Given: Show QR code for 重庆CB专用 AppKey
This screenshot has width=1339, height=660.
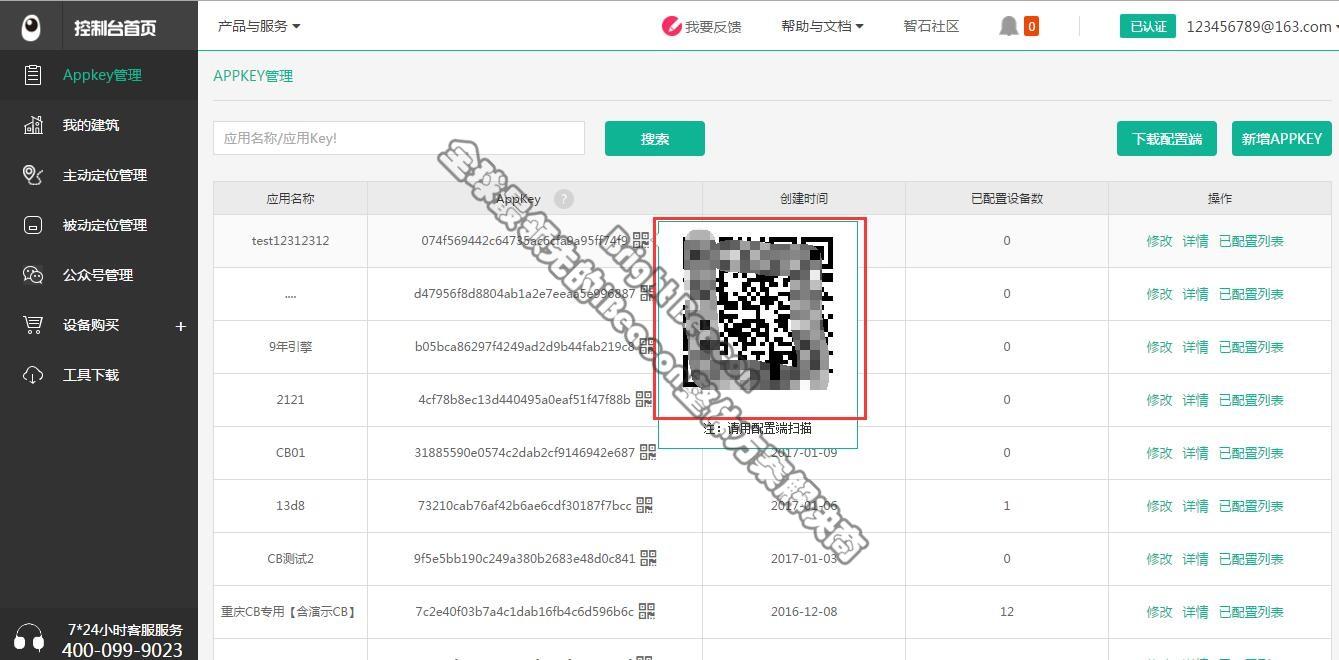Looking at the screenshot, I should click(646, 611).
